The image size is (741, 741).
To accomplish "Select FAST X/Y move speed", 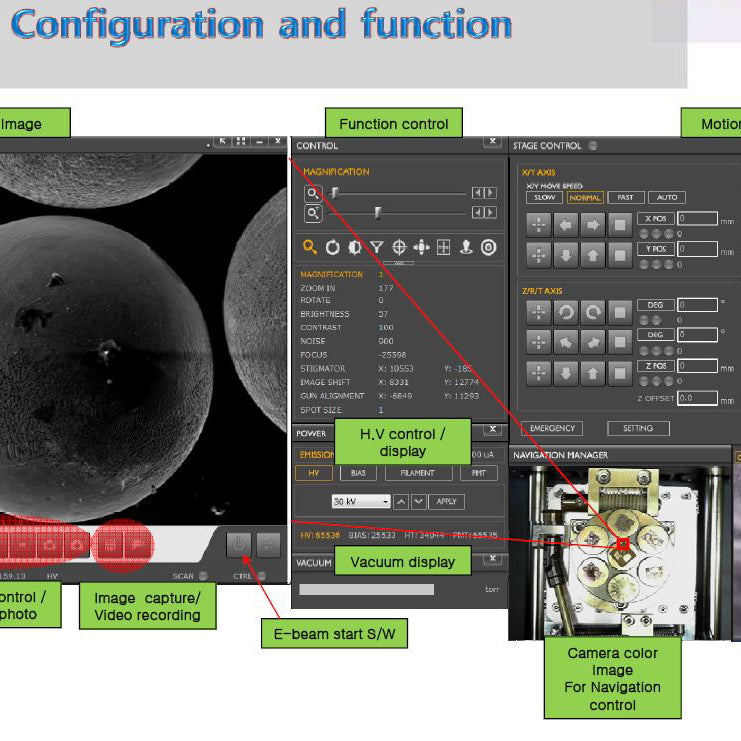I will tap(625, 198).
